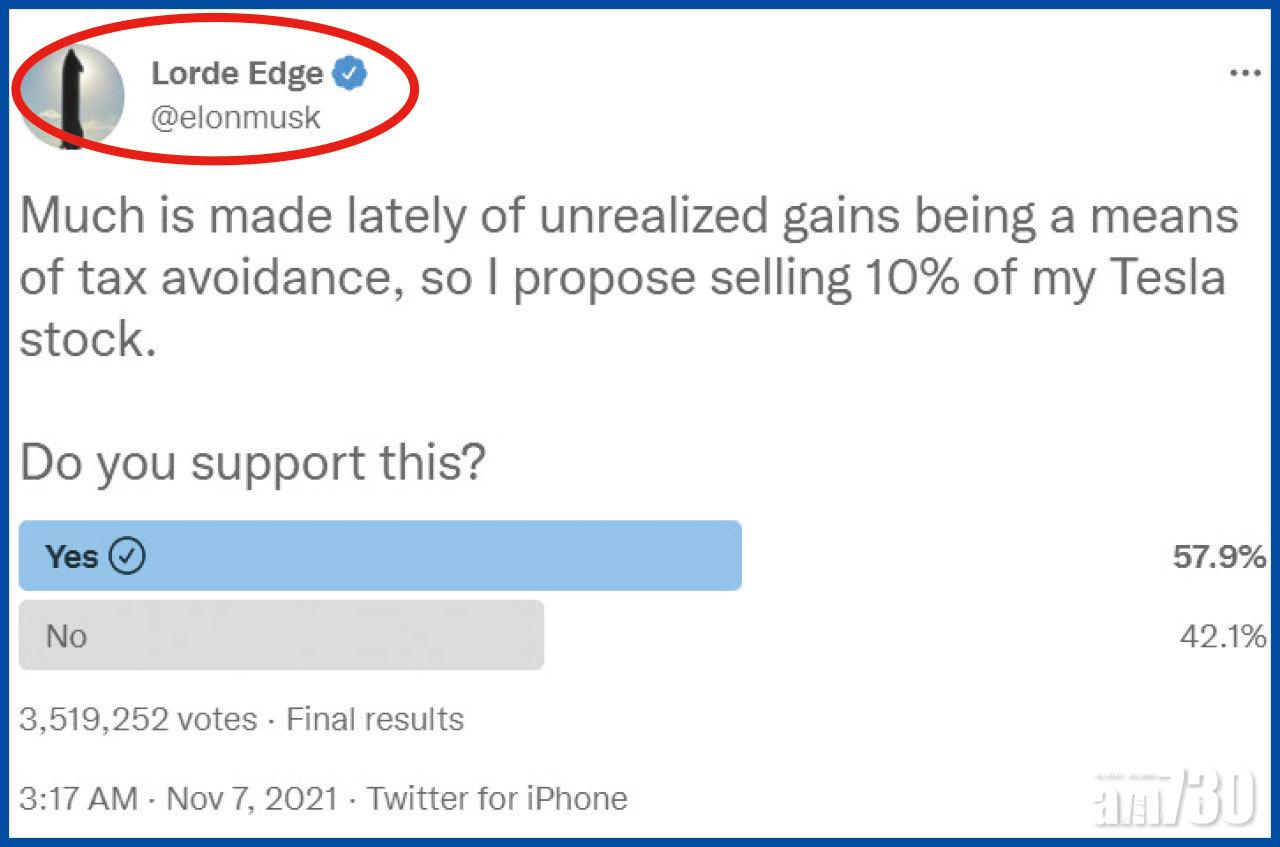This screenshot has width=1280, height=847.
Task: Open the Lorde Edge display name
Action: pyautogui.click(x=237, y=73)
